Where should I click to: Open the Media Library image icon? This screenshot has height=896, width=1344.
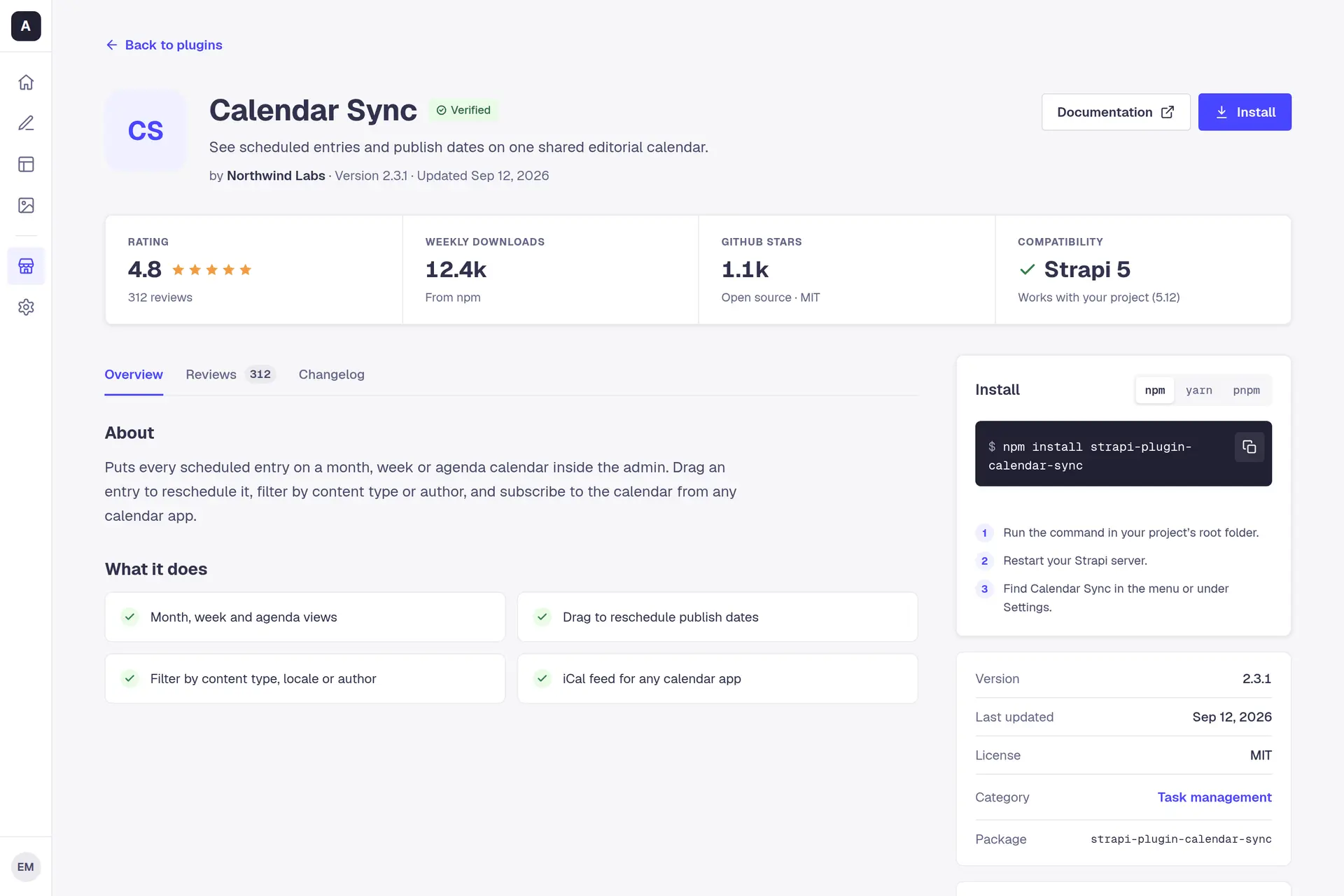[26, 205]
